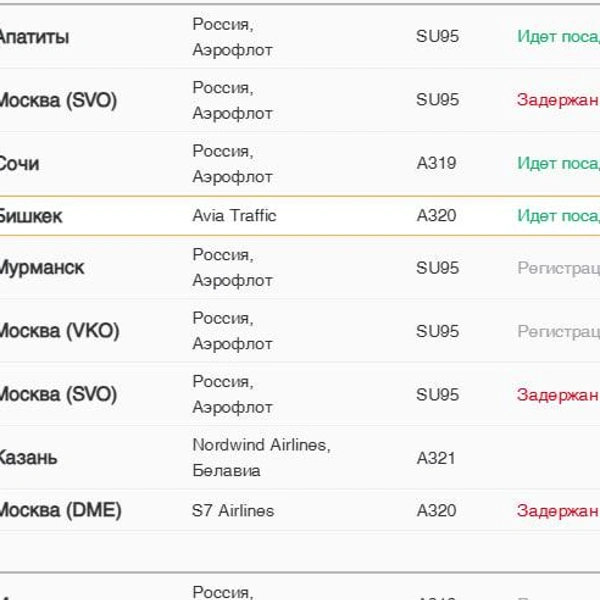Click Идет посадка status of Бишкек flight
This screenshot has height=600, width=600.
click(x=557, y=216)
